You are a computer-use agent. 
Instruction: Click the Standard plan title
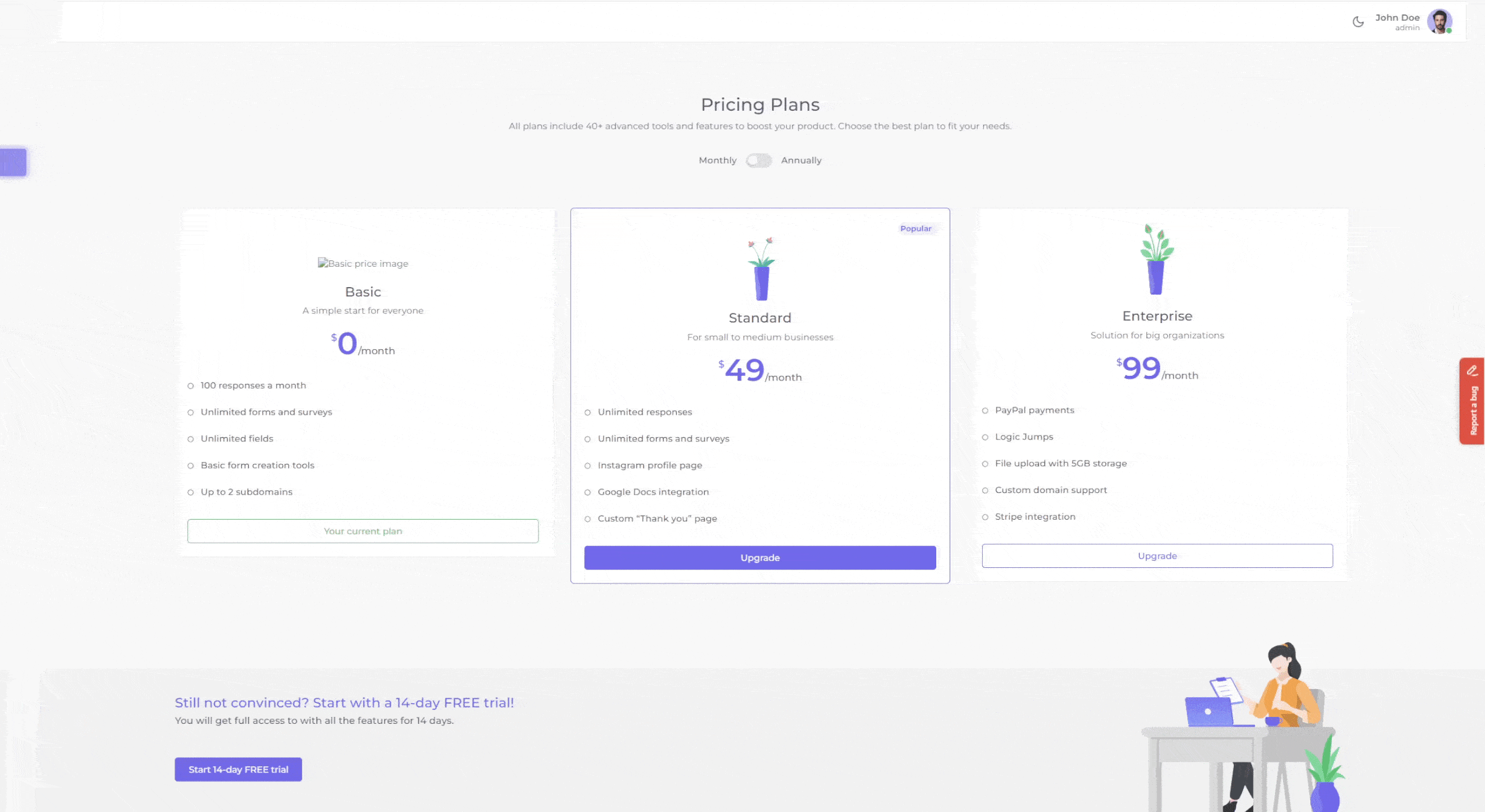(x=760, y=318)
